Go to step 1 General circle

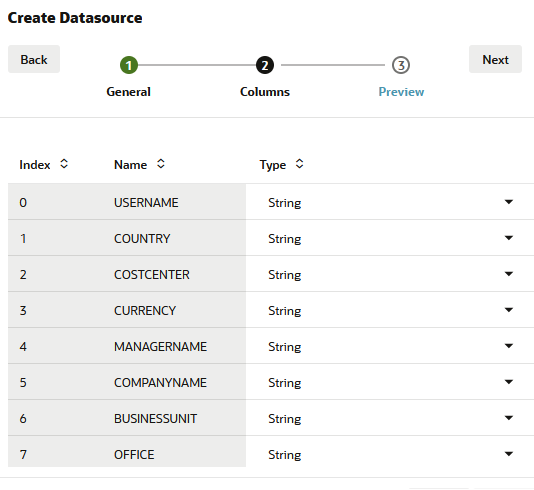tap(129, 65)
